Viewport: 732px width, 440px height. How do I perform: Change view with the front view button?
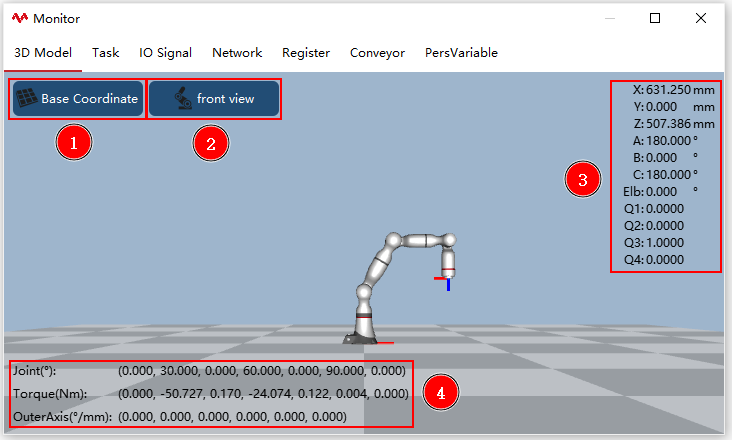coord(214,98)
